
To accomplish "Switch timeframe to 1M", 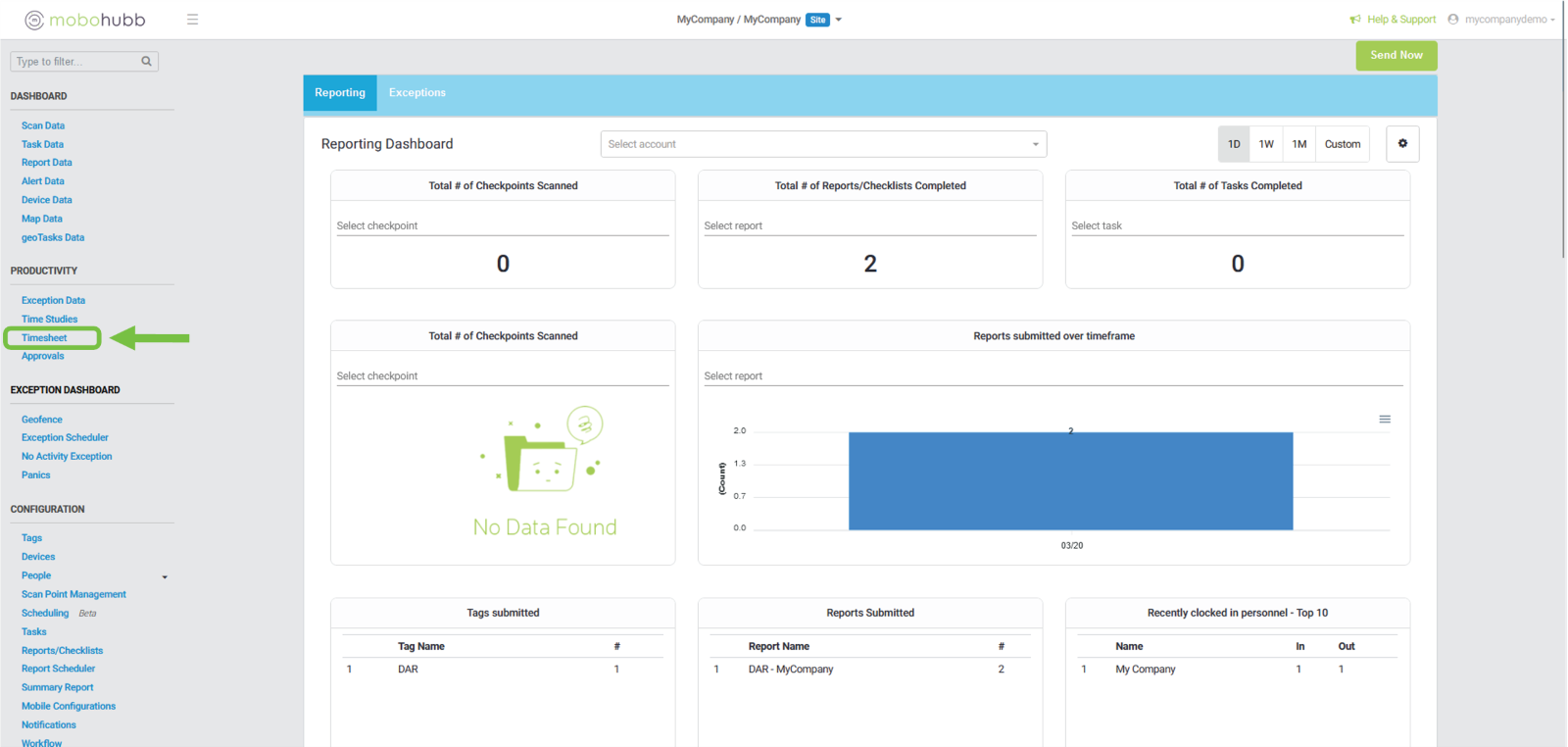I will [1298, 144].
